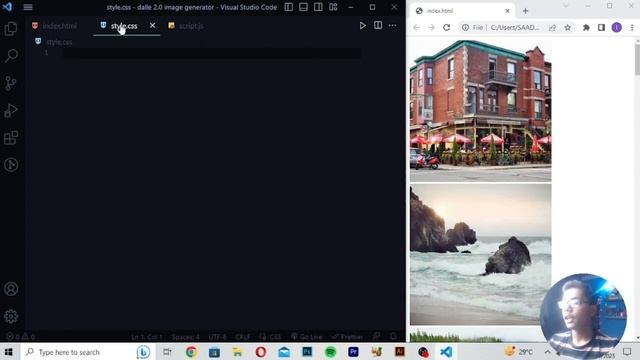Click the Chrome page vertical scrollbar thumb

(x=637, y=59)
